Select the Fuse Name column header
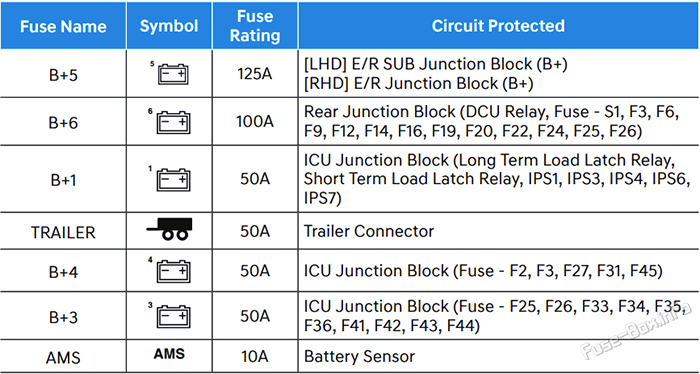This screenshot has width=700, height=374. pyautogui.click(x=63, y=26)
